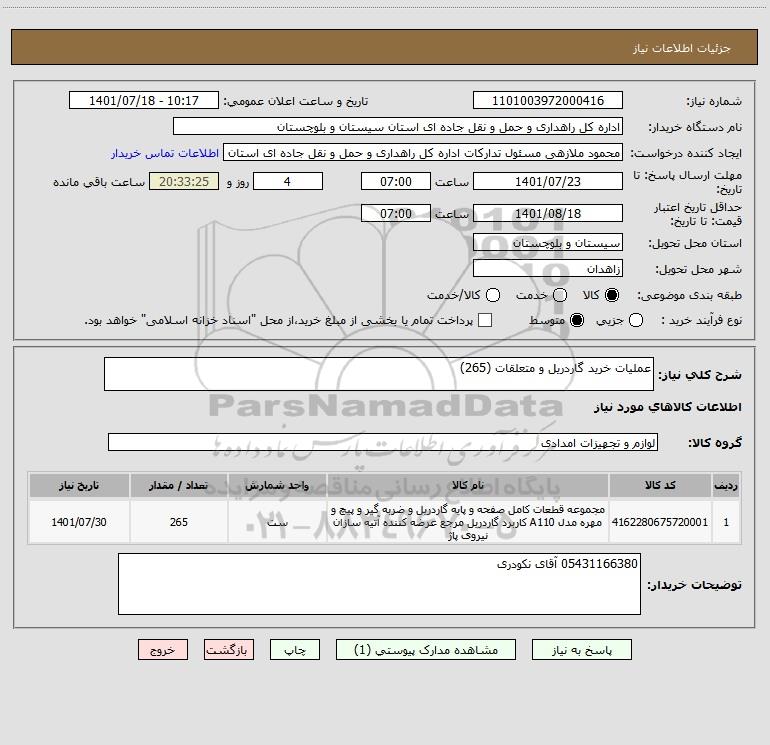Toggle the اسناد خزانه اسلامی payment checkbox

click(x=485, y=320)
